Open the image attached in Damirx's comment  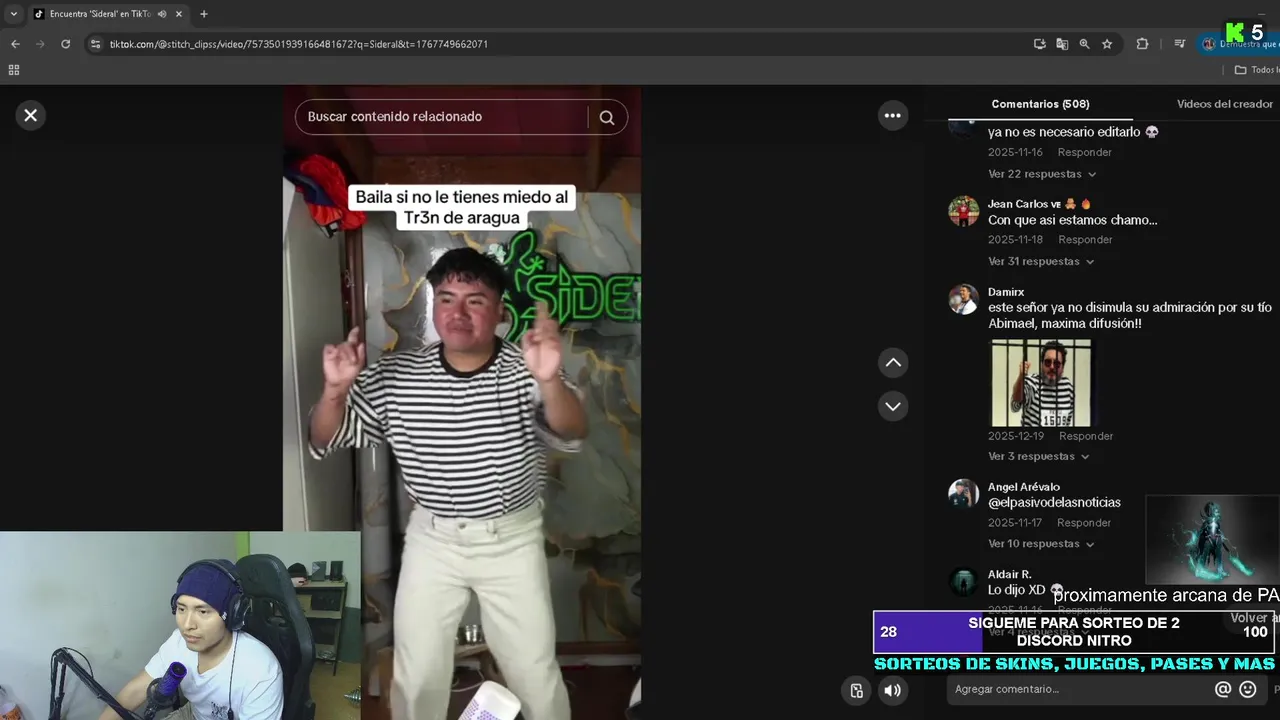point(1041,382)
